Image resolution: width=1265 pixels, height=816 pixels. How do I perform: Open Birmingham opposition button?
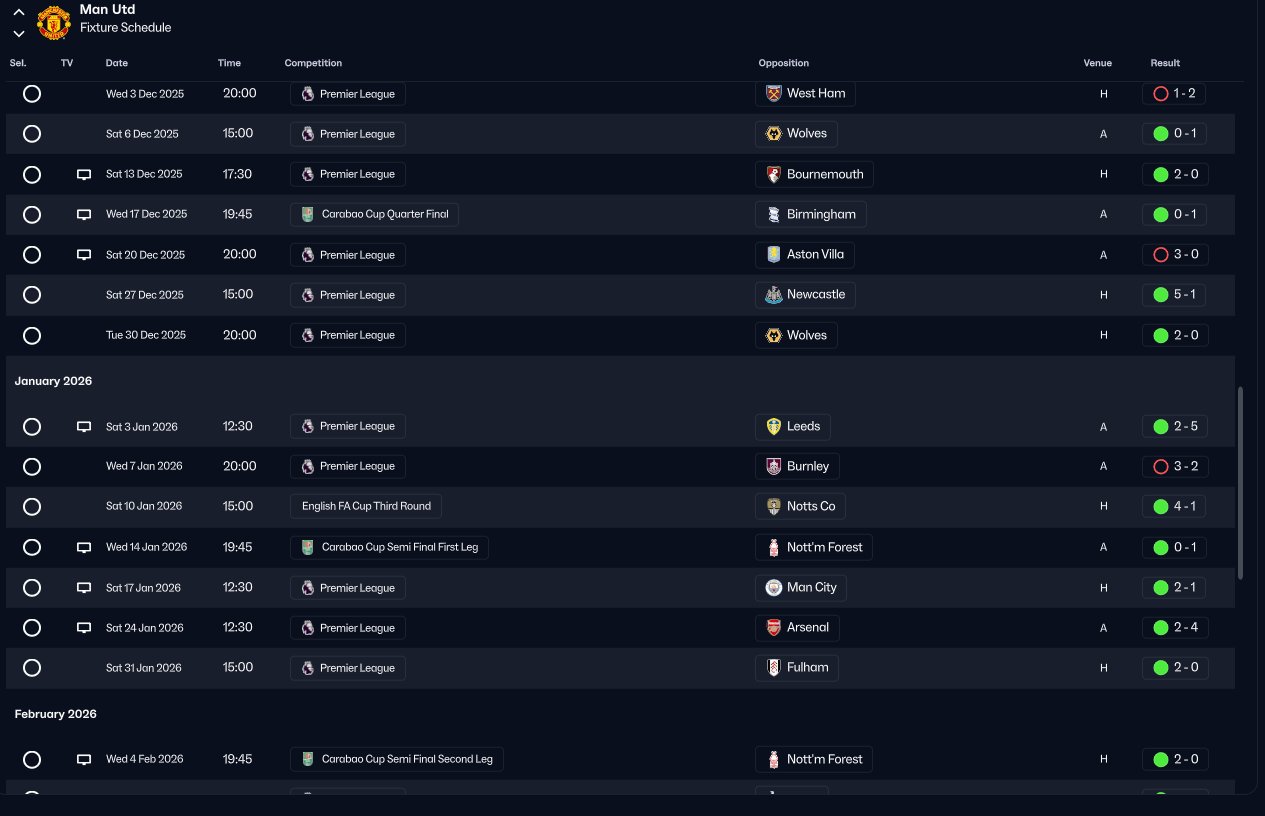pyautogui.click(x=811, y=214)
